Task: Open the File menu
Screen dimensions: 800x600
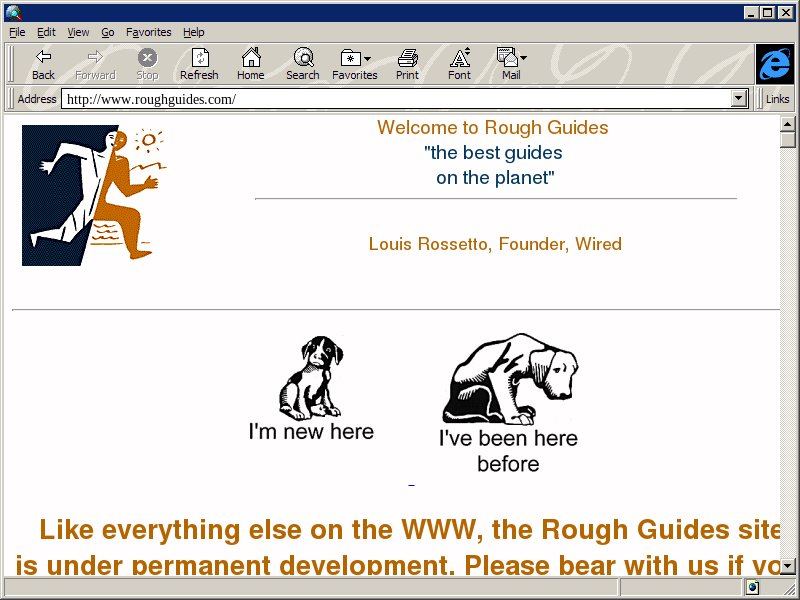Action: tap(17, 32)
